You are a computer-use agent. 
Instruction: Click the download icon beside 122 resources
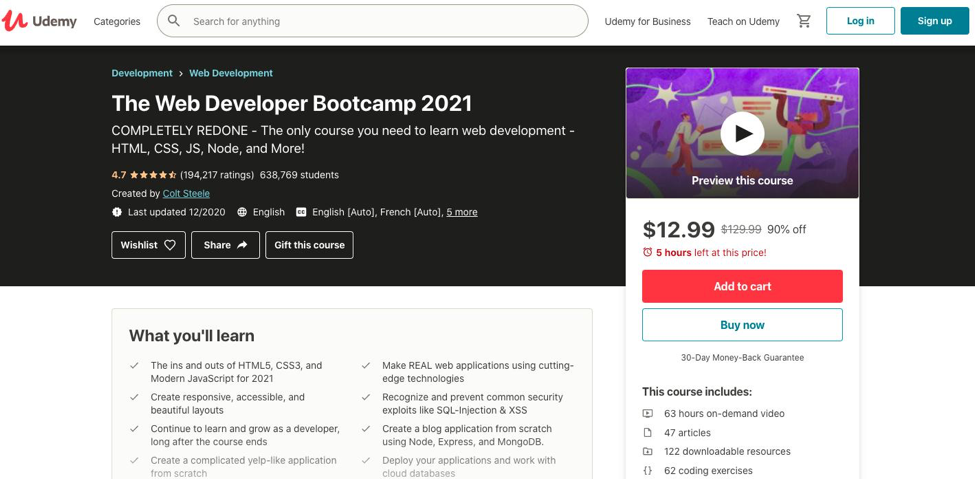click(x=648, y=452)
